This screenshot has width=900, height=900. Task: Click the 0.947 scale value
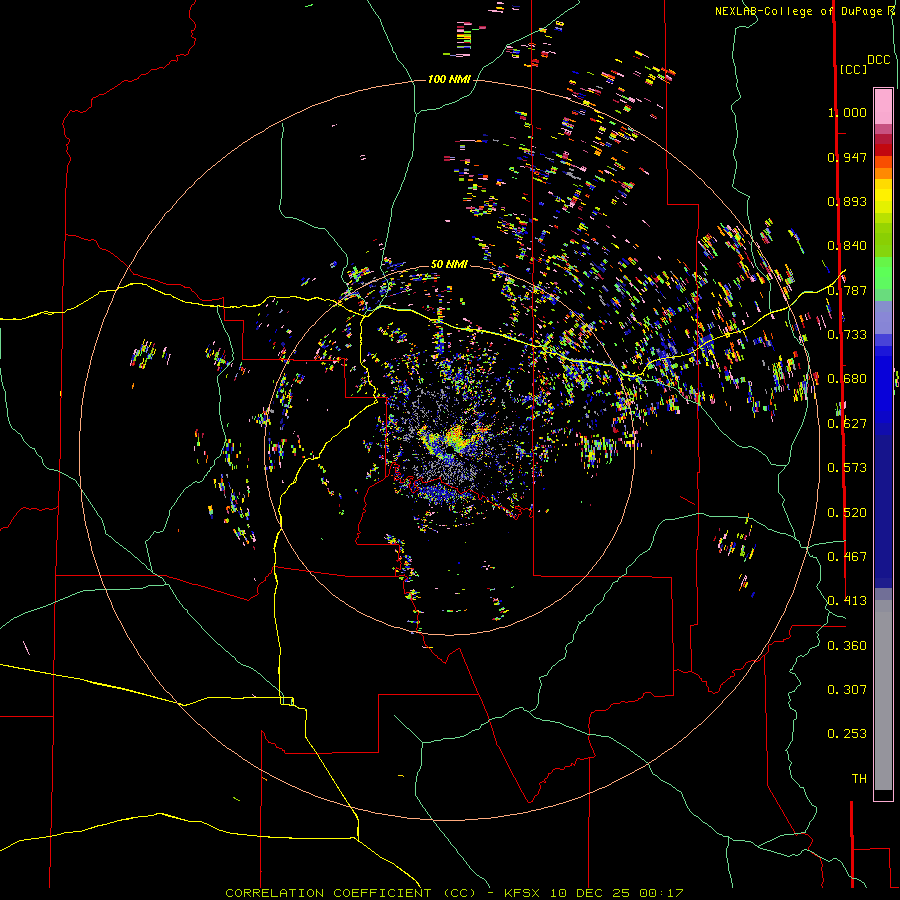(x=847, y=157)
